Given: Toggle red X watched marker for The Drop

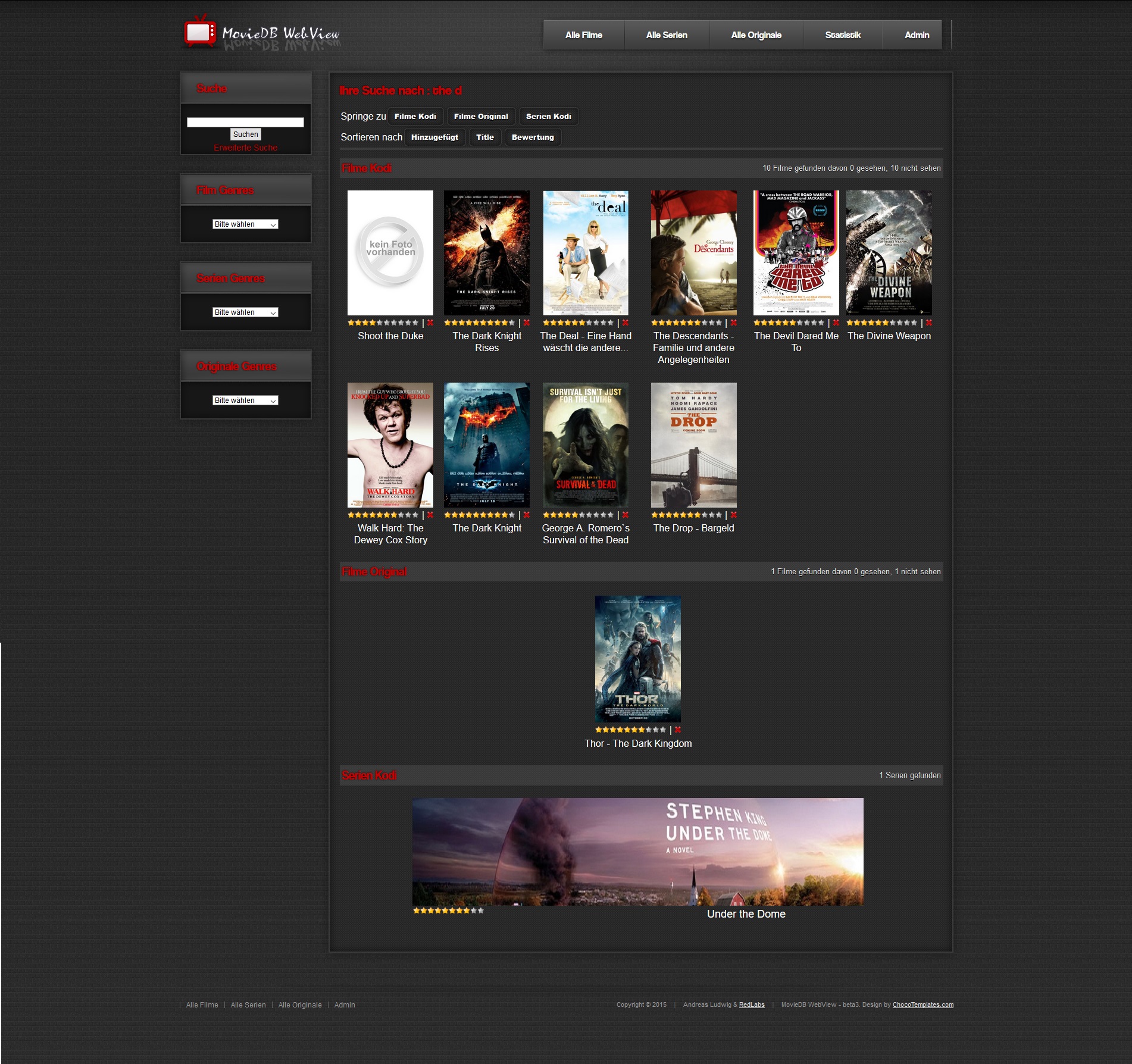Looking at the screenshot, I should click(x=734, y=515).
